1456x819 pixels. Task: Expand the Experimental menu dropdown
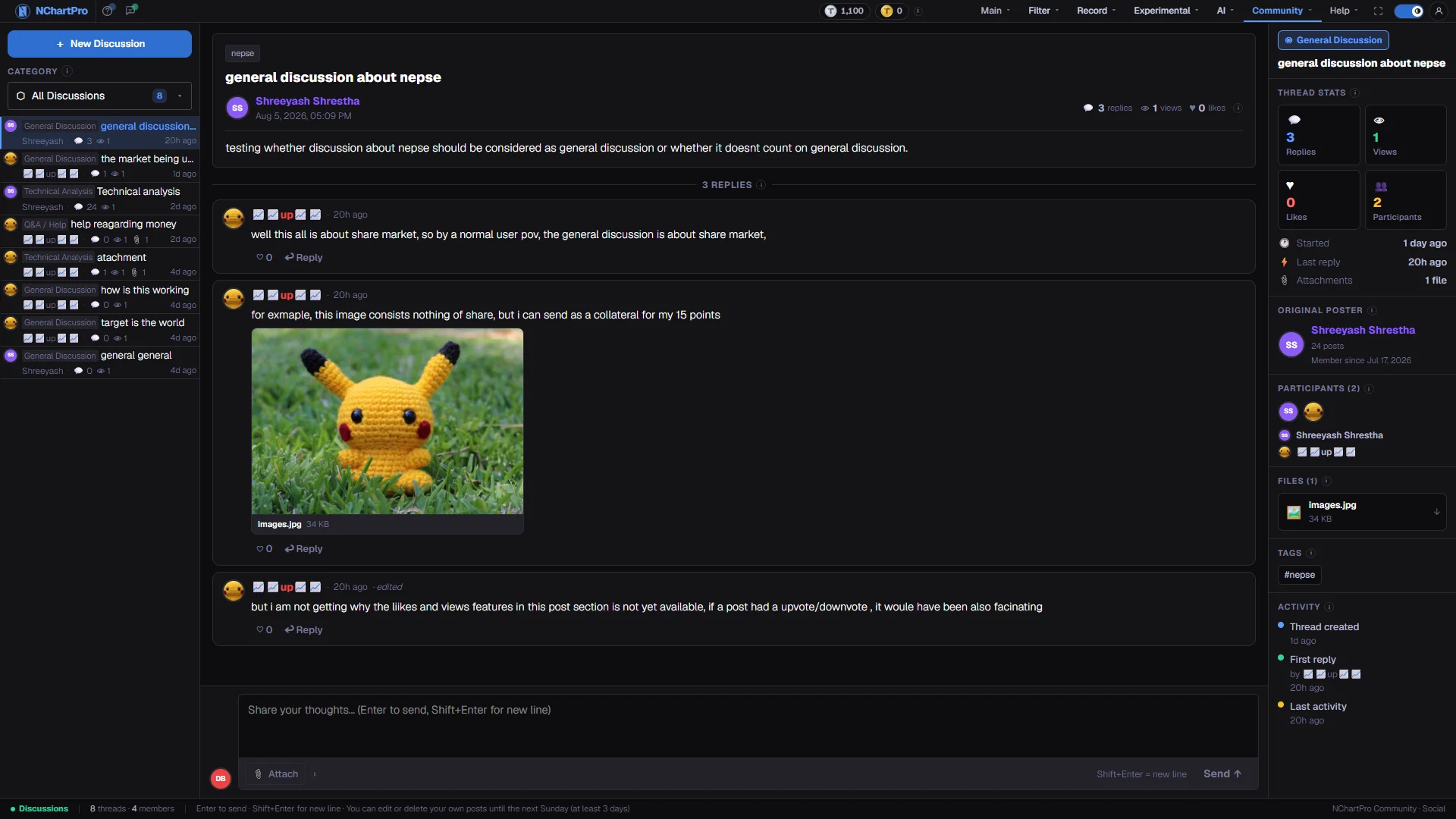coord(1166,11)
